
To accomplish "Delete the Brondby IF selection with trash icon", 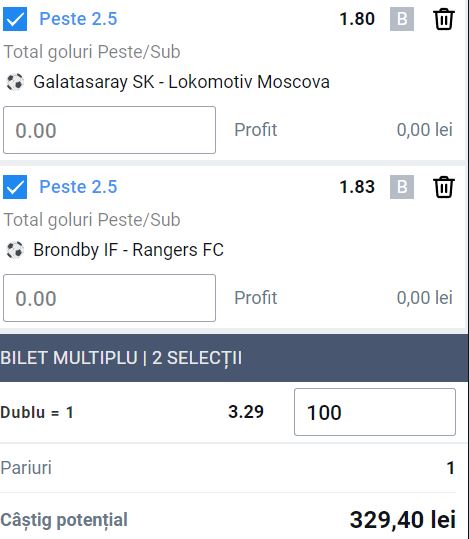I will 444,187.
